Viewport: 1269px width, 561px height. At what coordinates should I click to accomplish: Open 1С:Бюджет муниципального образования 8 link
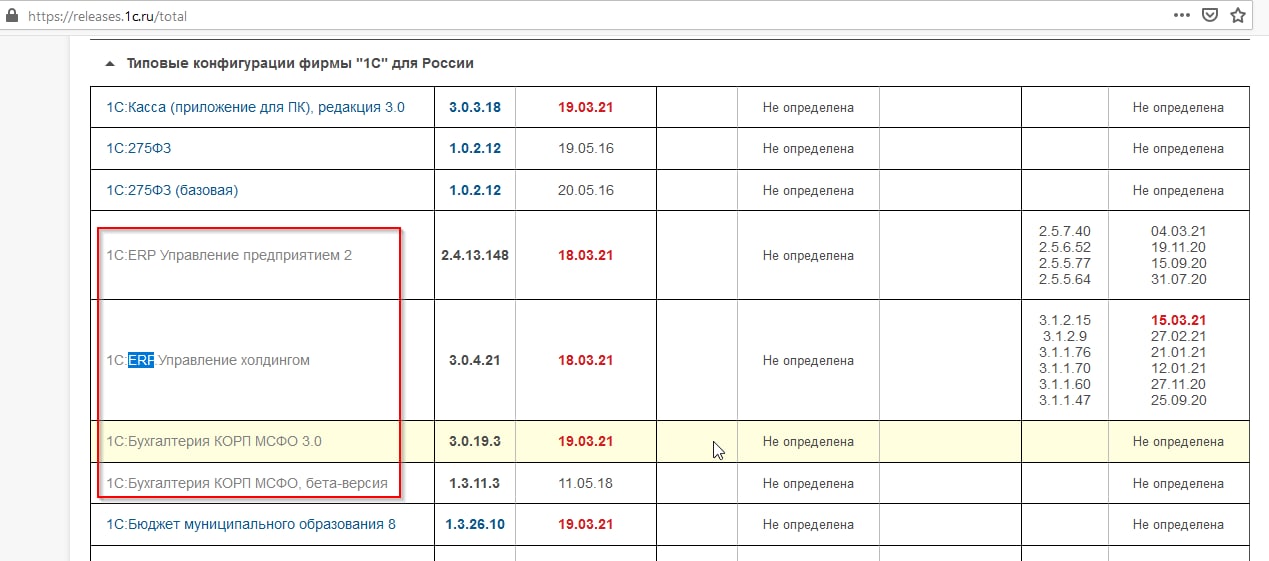251,524
